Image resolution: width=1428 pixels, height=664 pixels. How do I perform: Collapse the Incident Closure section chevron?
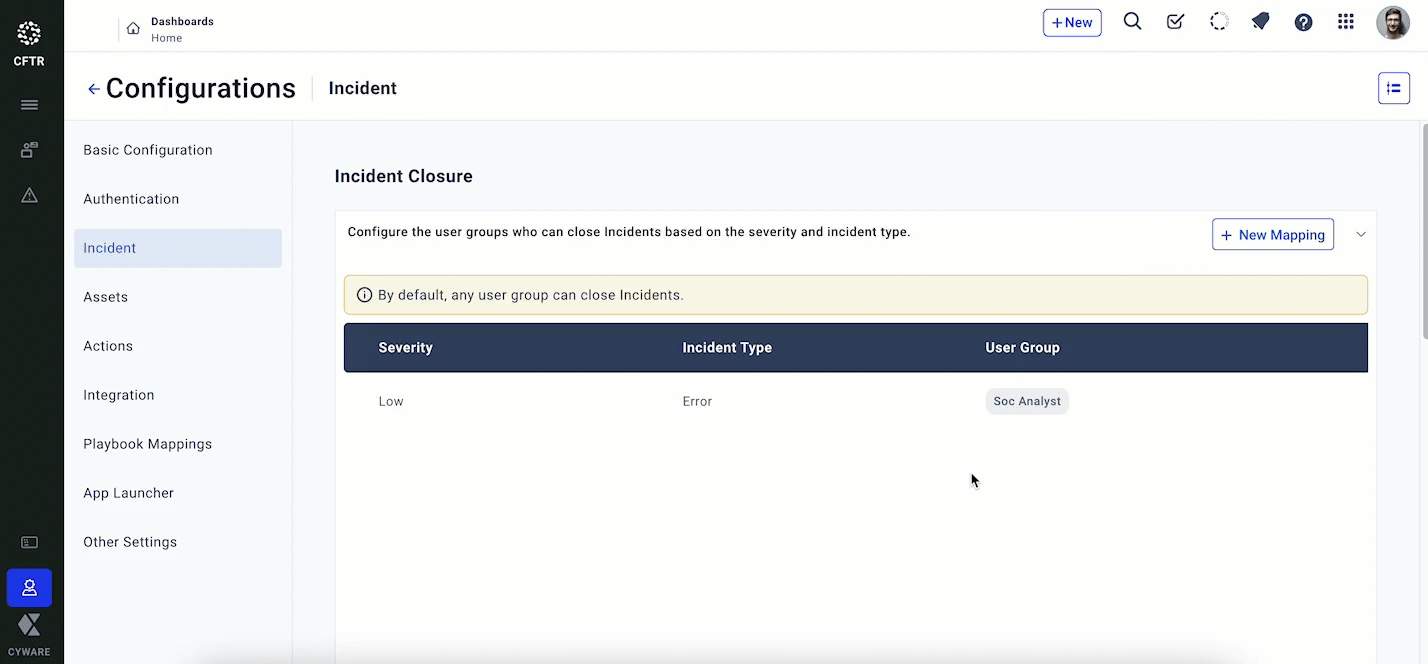(x=1360, y=234)
